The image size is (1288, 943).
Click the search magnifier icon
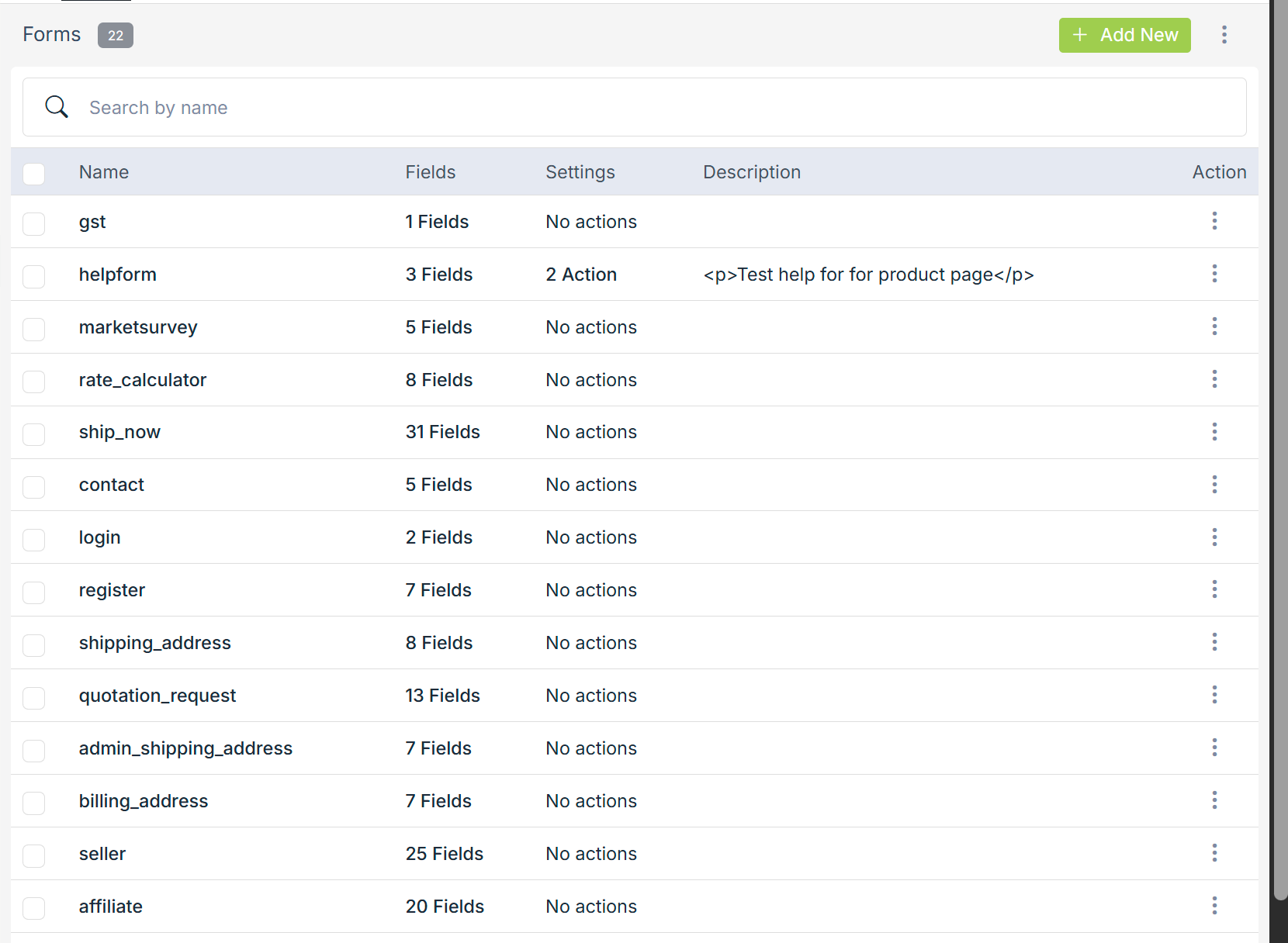coord(57,107)
